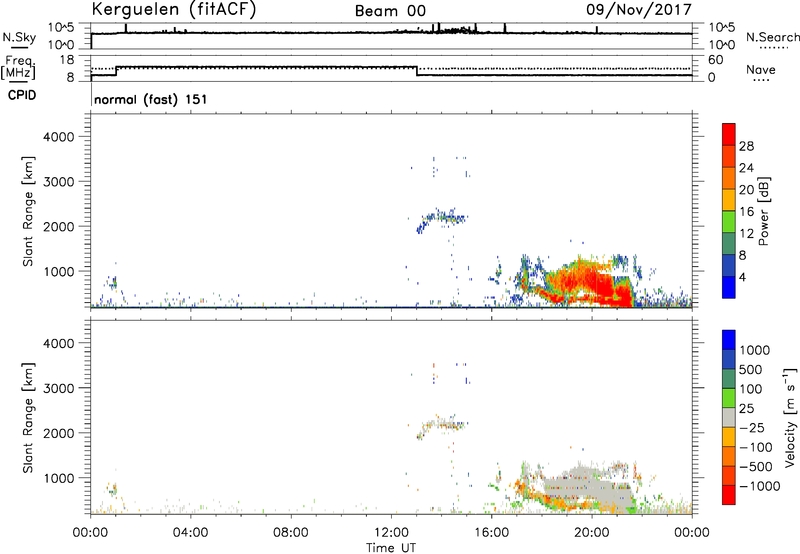The height and width of the screenshot is (554, 800).
Task: Click the 'Nave' legend label
Action: 761,70
